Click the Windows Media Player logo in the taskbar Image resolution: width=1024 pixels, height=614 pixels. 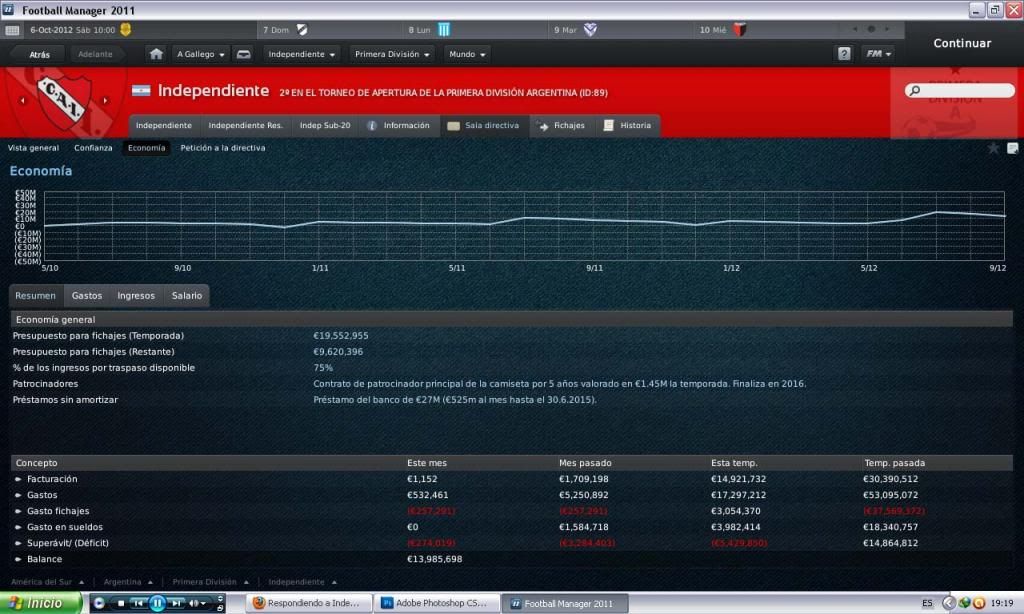99,603
